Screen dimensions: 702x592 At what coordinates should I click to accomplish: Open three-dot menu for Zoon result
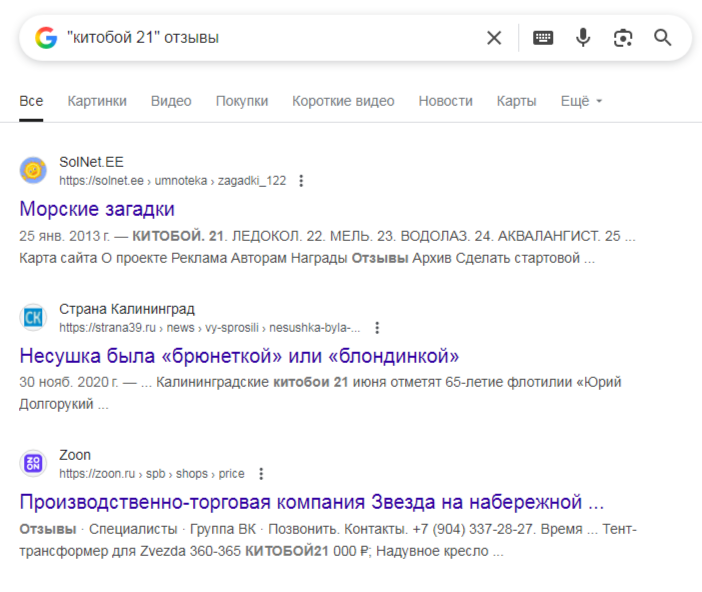[261, 474]
